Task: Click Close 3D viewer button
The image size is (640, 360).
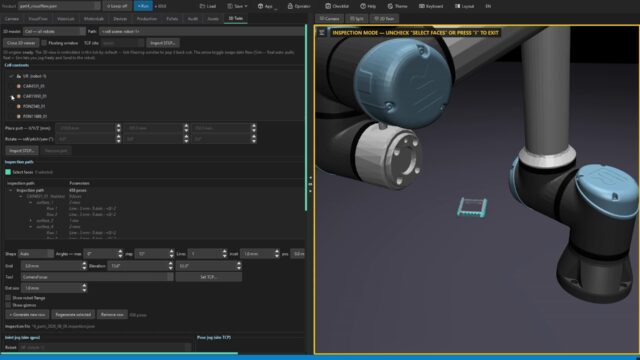Action: click(21, 43)
